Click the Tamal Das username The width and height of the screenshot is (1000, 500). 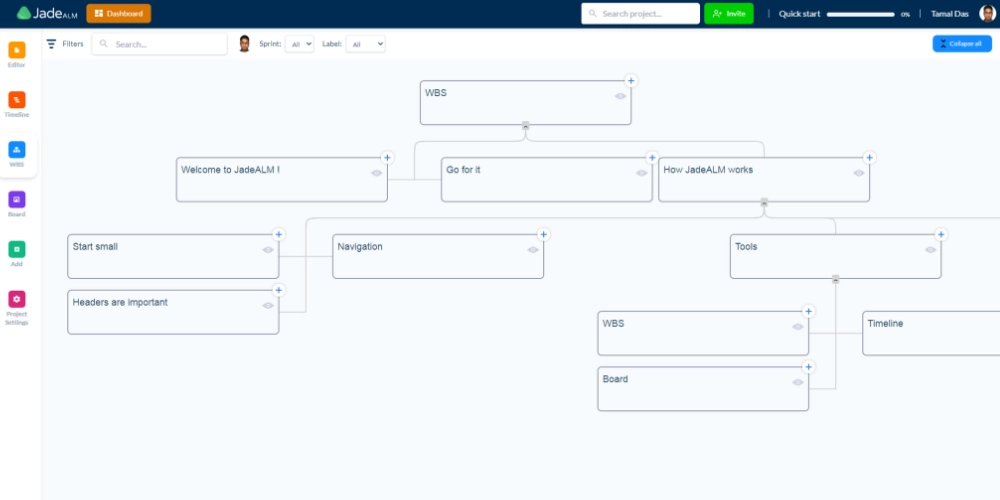point(950,13)
